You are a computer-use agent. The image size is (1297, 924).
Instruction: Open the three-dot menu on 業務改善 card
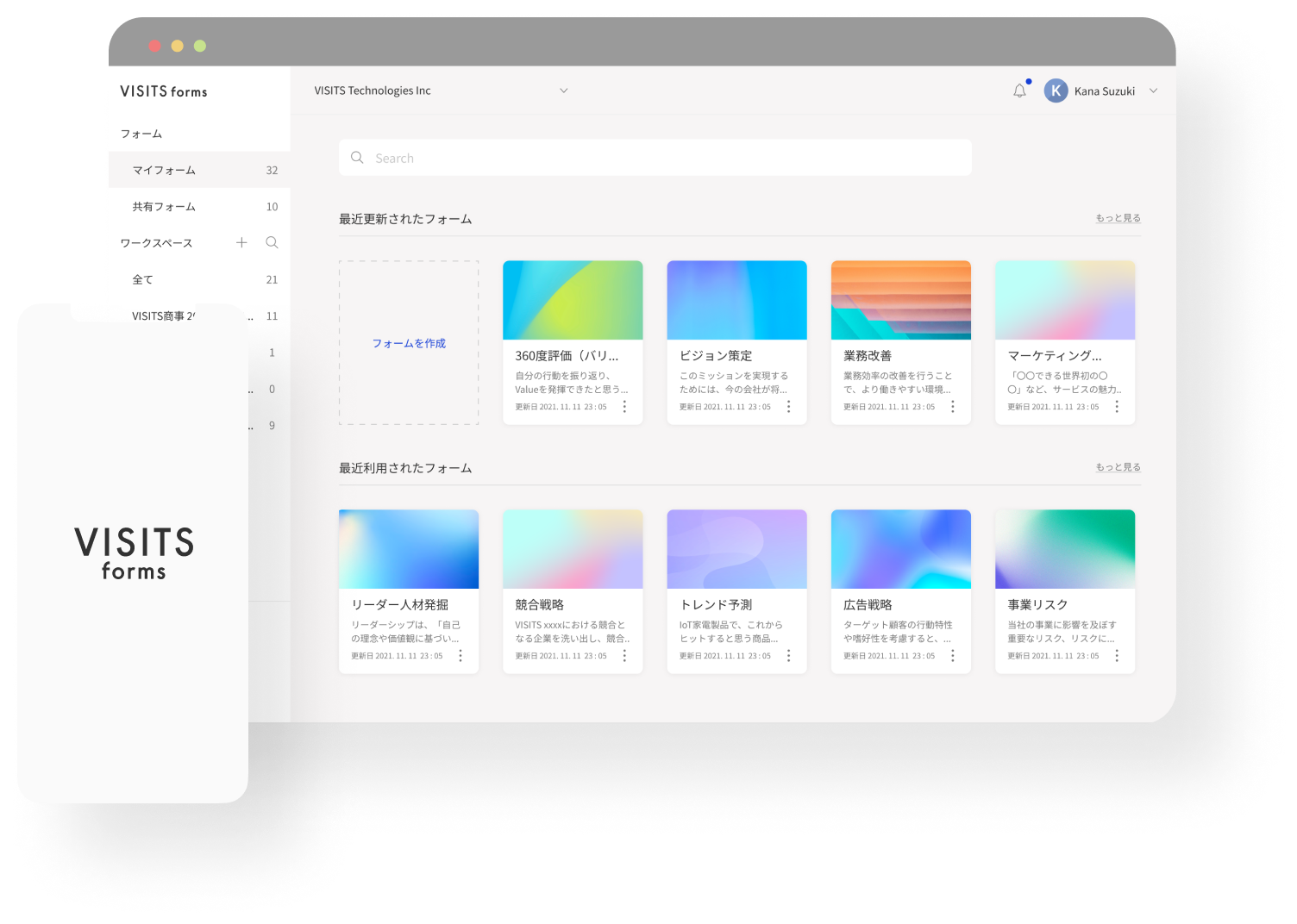coord(952,407)
